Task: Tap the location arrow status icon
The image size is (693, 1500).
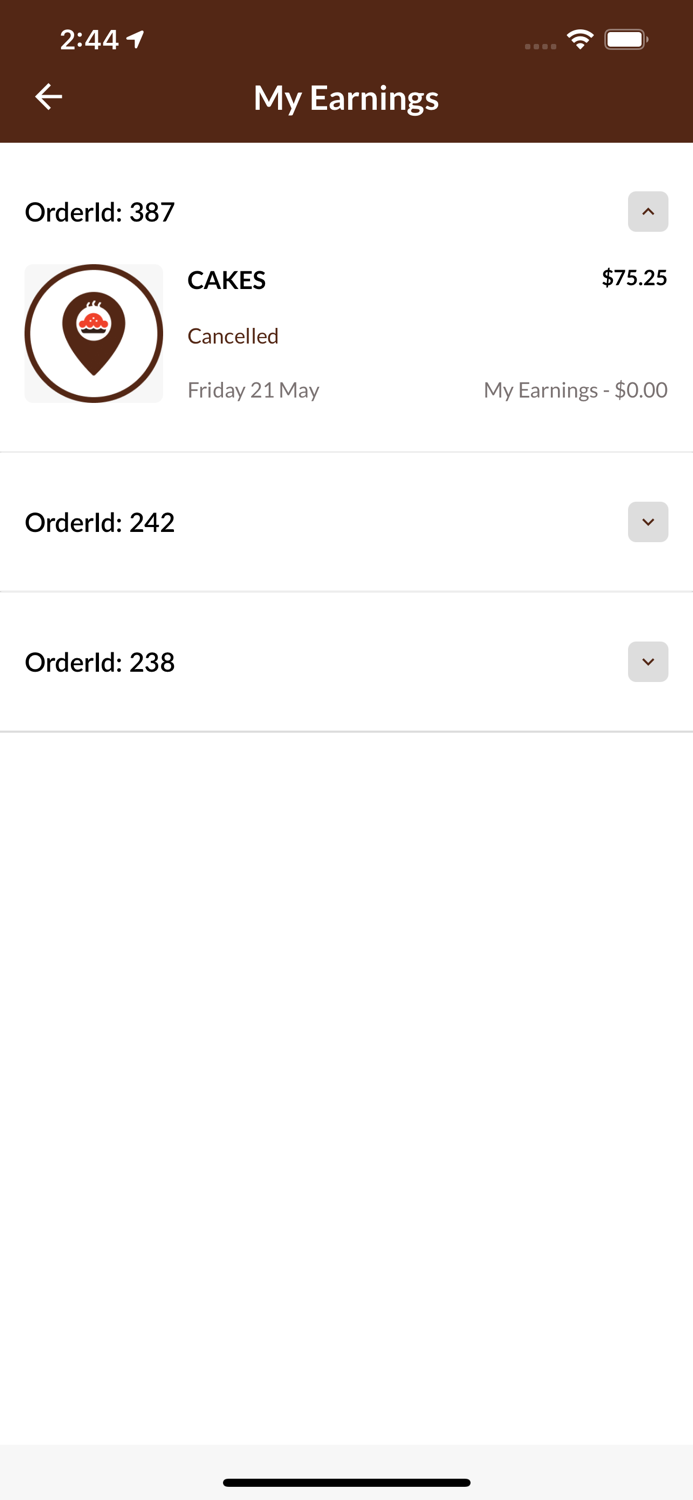Action: click(x=136, y=40)
